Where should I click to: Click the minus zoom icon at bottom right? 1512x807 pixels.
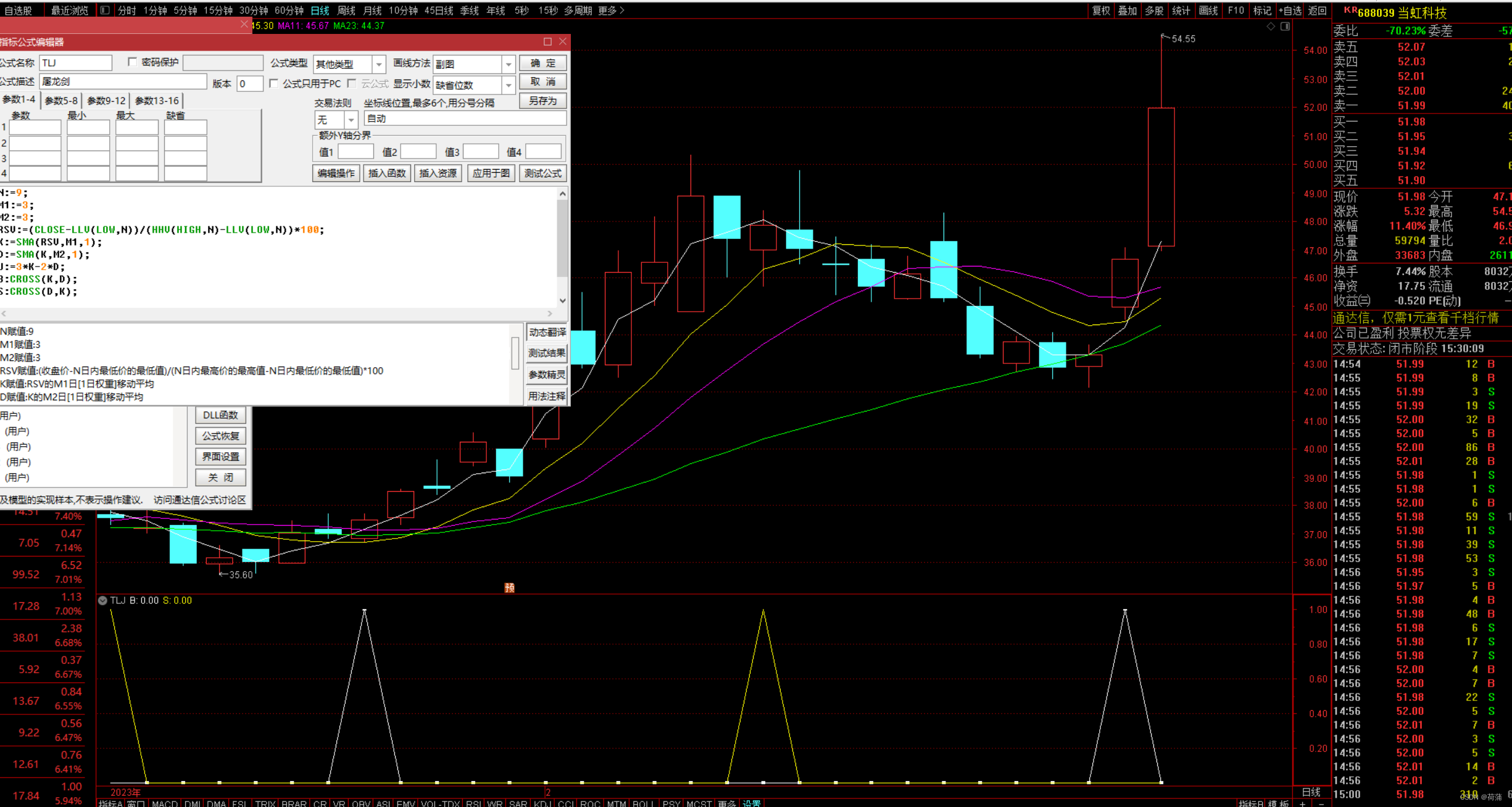(1321, 803)
